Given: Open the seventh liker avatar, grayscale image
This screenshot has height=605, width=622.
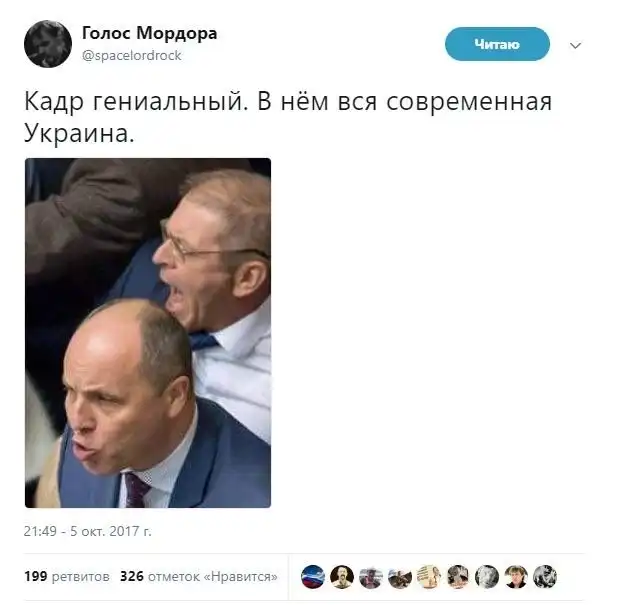Looking at the screenshot, I should click(487, 576).
